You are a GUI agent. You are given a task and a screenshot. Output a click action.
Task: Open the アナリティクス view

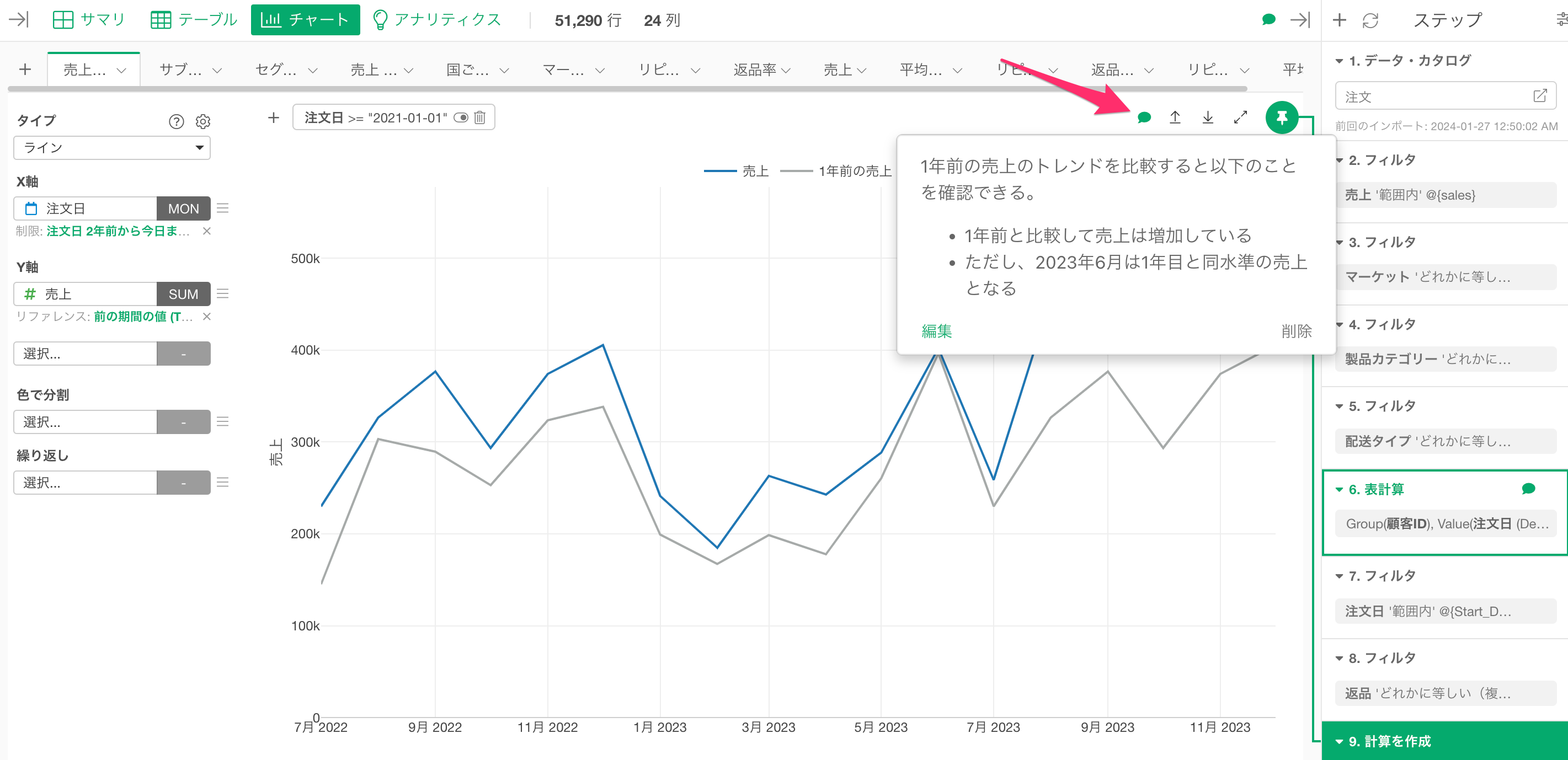pyautogui.click(x=436, y=19)
